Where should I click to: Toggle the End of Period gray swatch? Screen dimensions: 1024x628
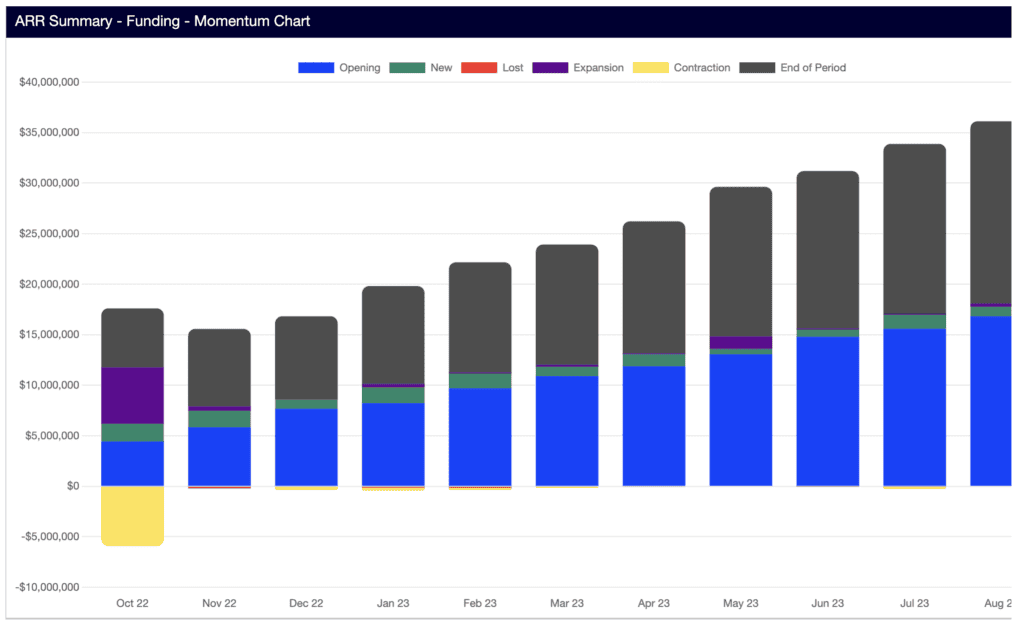point(757,68)
